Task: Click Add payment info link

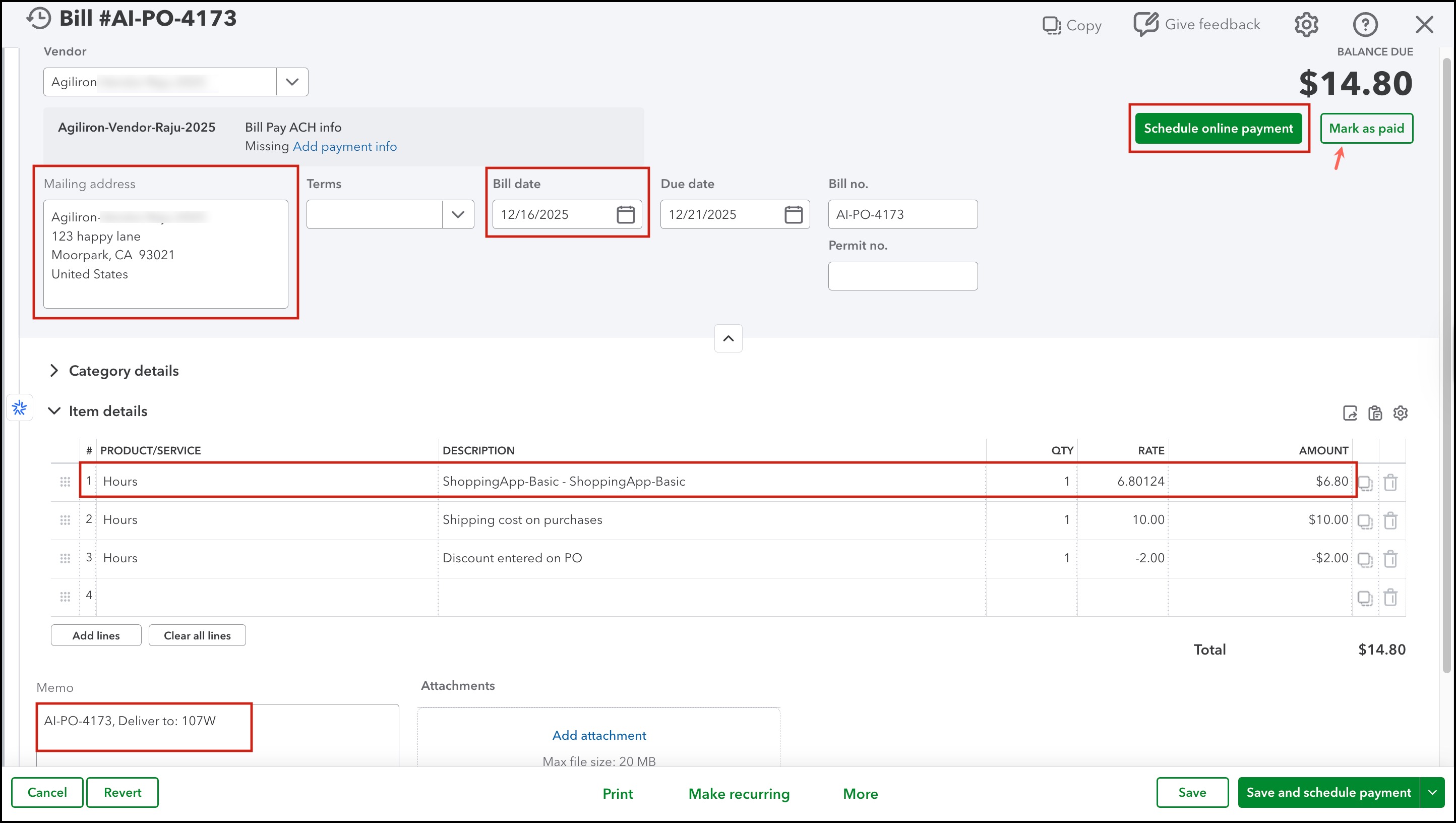Action: point(344,146)
